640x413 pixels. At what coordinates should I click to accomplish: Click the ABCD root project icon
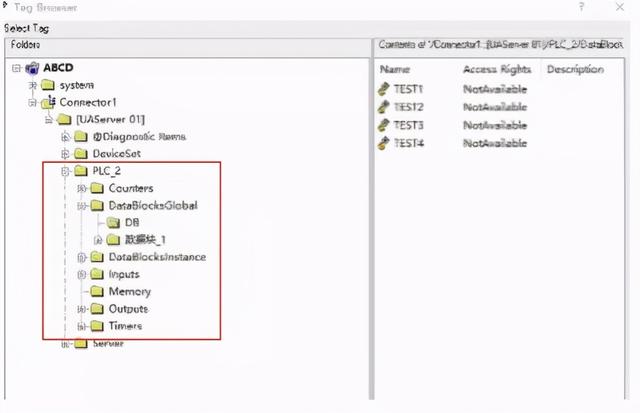click(x=32, y=68)
